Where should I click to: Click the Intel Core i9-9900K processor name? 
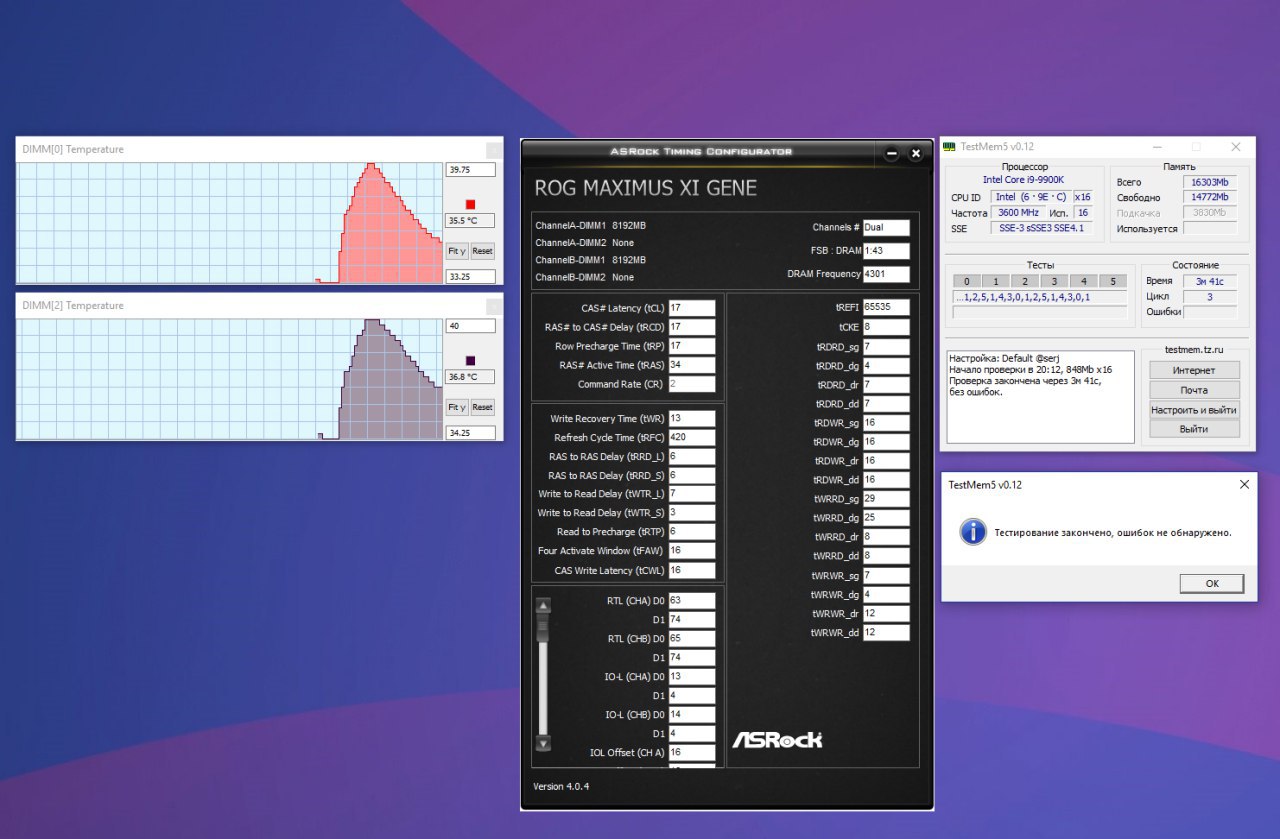[1024, 180]
